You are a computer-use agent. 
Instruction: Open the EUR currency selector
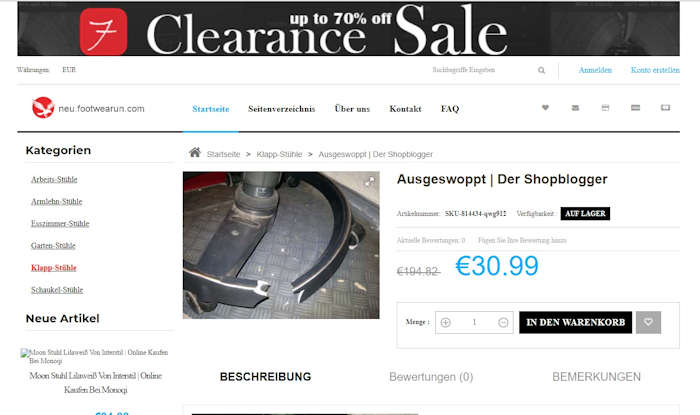pos(69,70)
